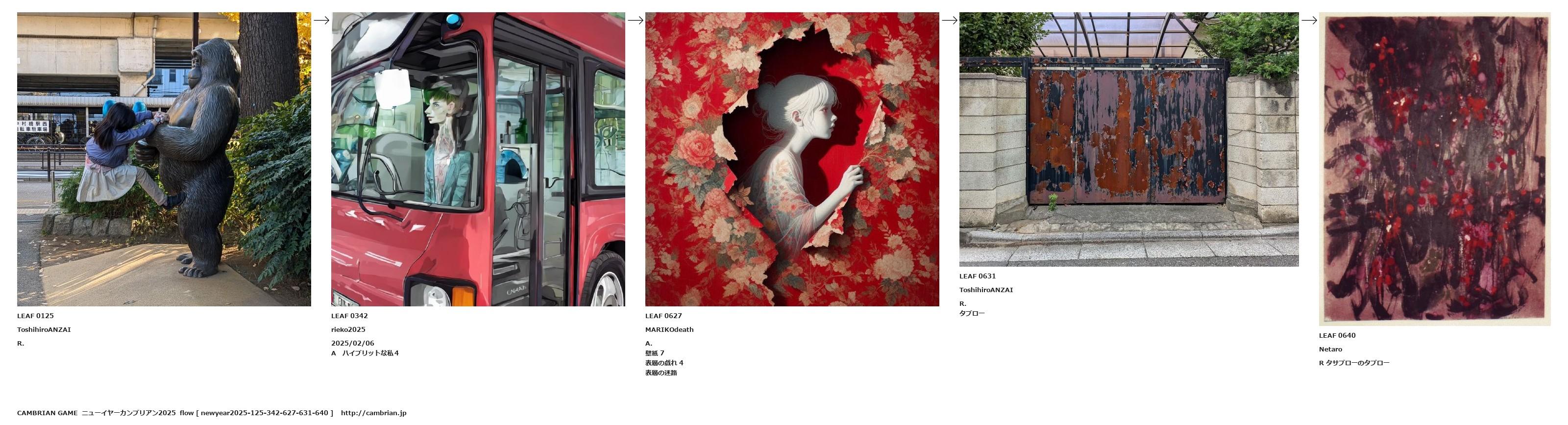Screen dimensions: 1568x425
Task: Open the gorilla statue photo thumbnail
Action: point(164,159)
